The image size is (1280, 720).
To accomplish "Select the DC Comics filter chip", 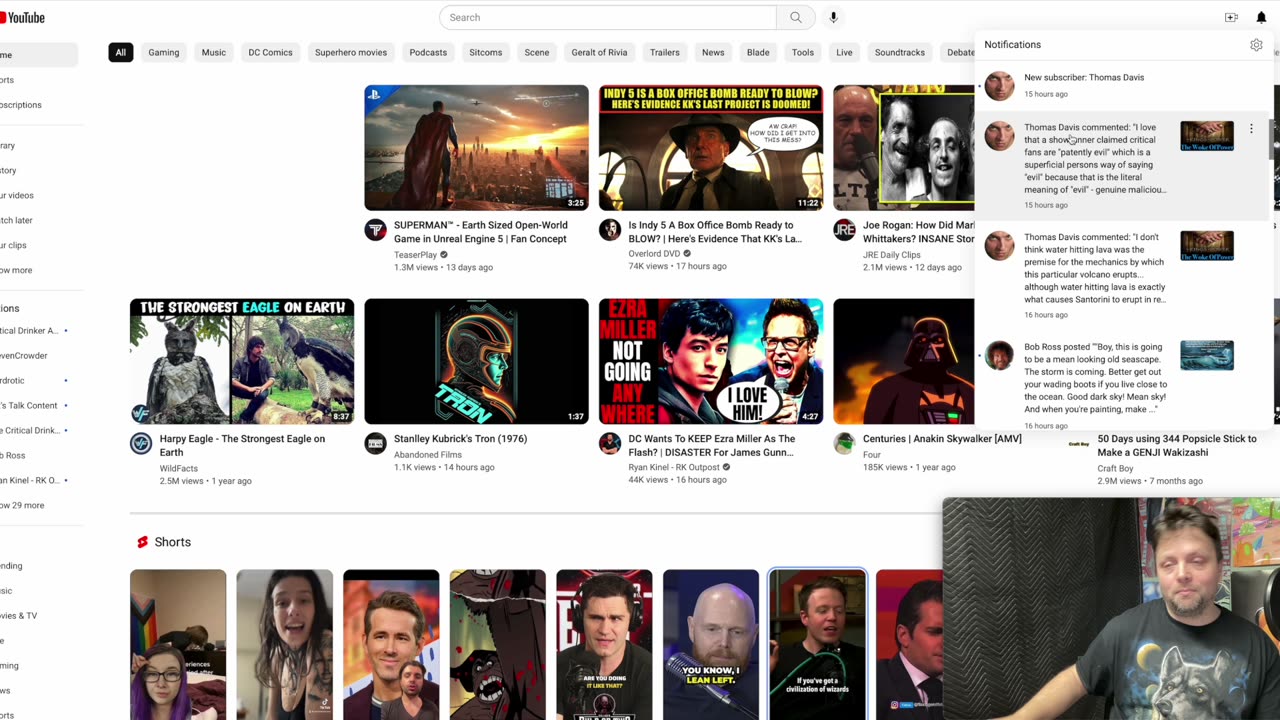I will tap(270, 52).
